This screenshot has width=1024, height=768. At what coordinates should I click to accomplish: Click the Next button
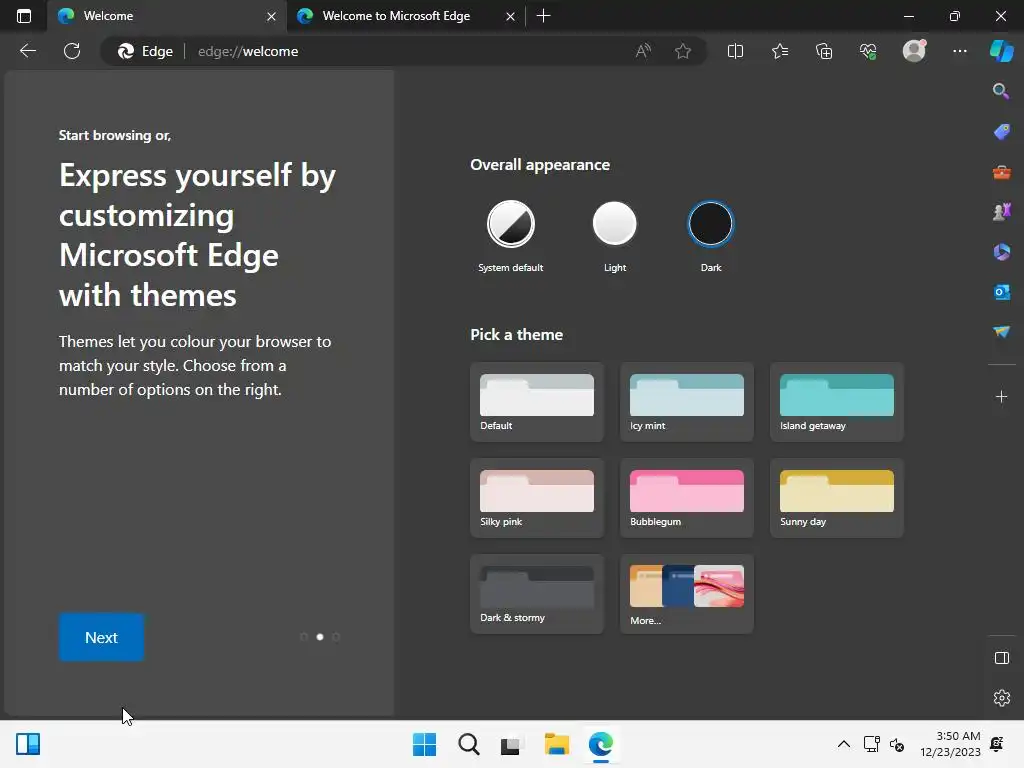(101, 637)
